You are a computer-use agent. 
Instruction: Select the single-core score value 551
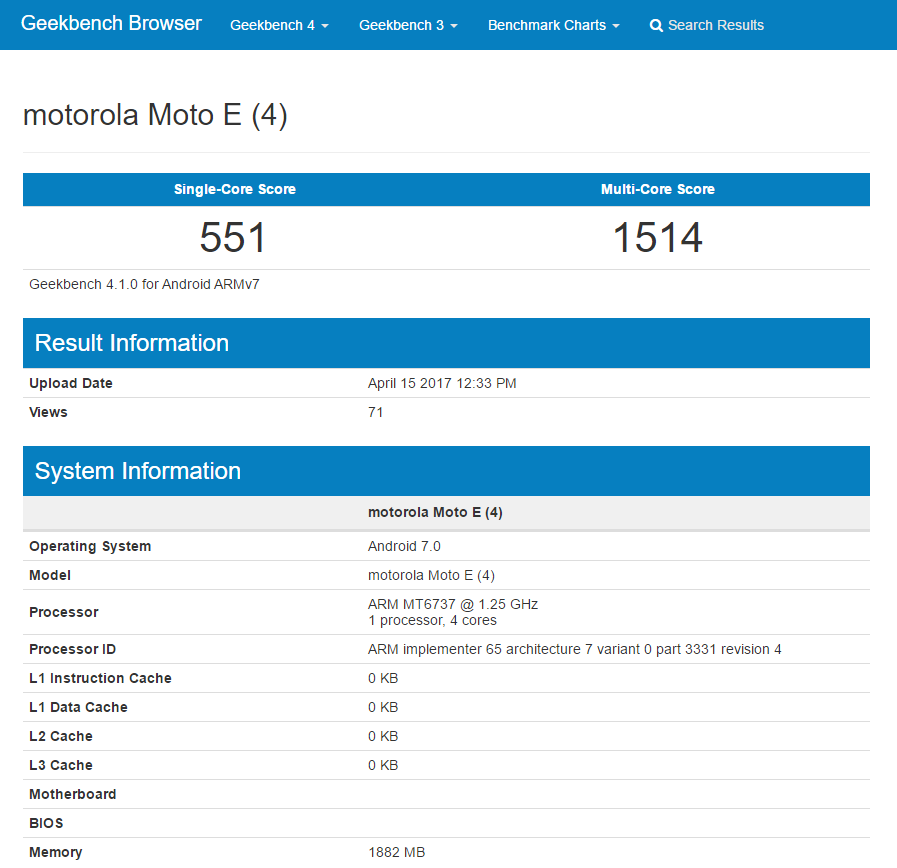pyautogui.click(x=233, y=237)
